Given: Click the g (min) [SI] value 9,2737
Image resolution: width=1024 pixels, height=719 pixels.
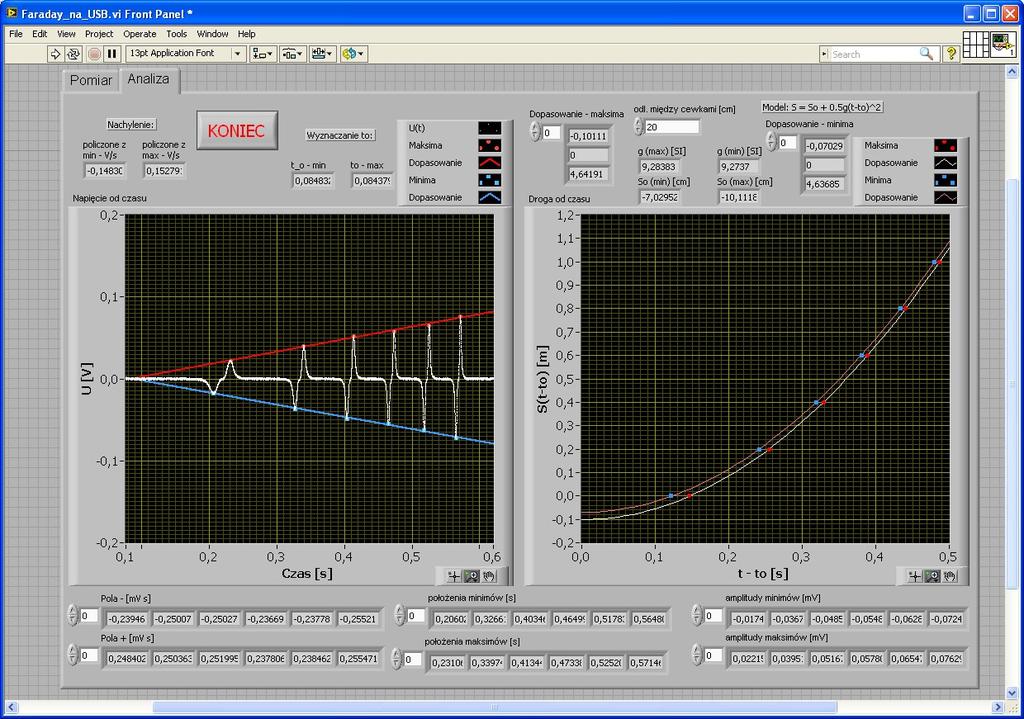Looking at the screenshot, I should (x=738, y=167).
